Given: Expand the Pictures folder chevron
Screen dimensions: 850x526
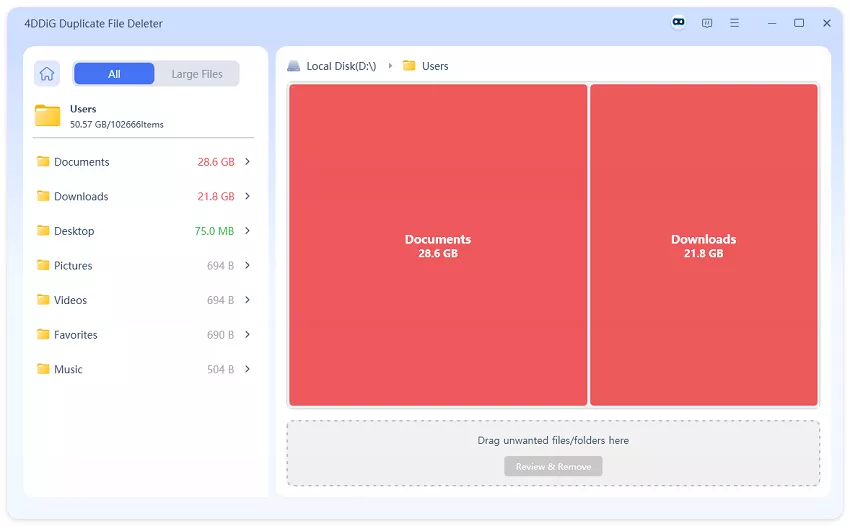Looking at the screenshot, I should tap(247, 265).
